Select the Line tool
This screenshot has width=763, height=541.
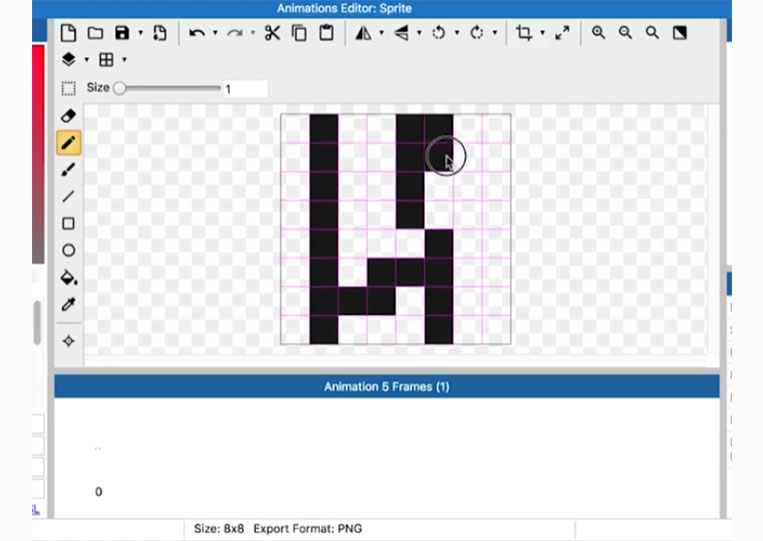click(69, 197)
